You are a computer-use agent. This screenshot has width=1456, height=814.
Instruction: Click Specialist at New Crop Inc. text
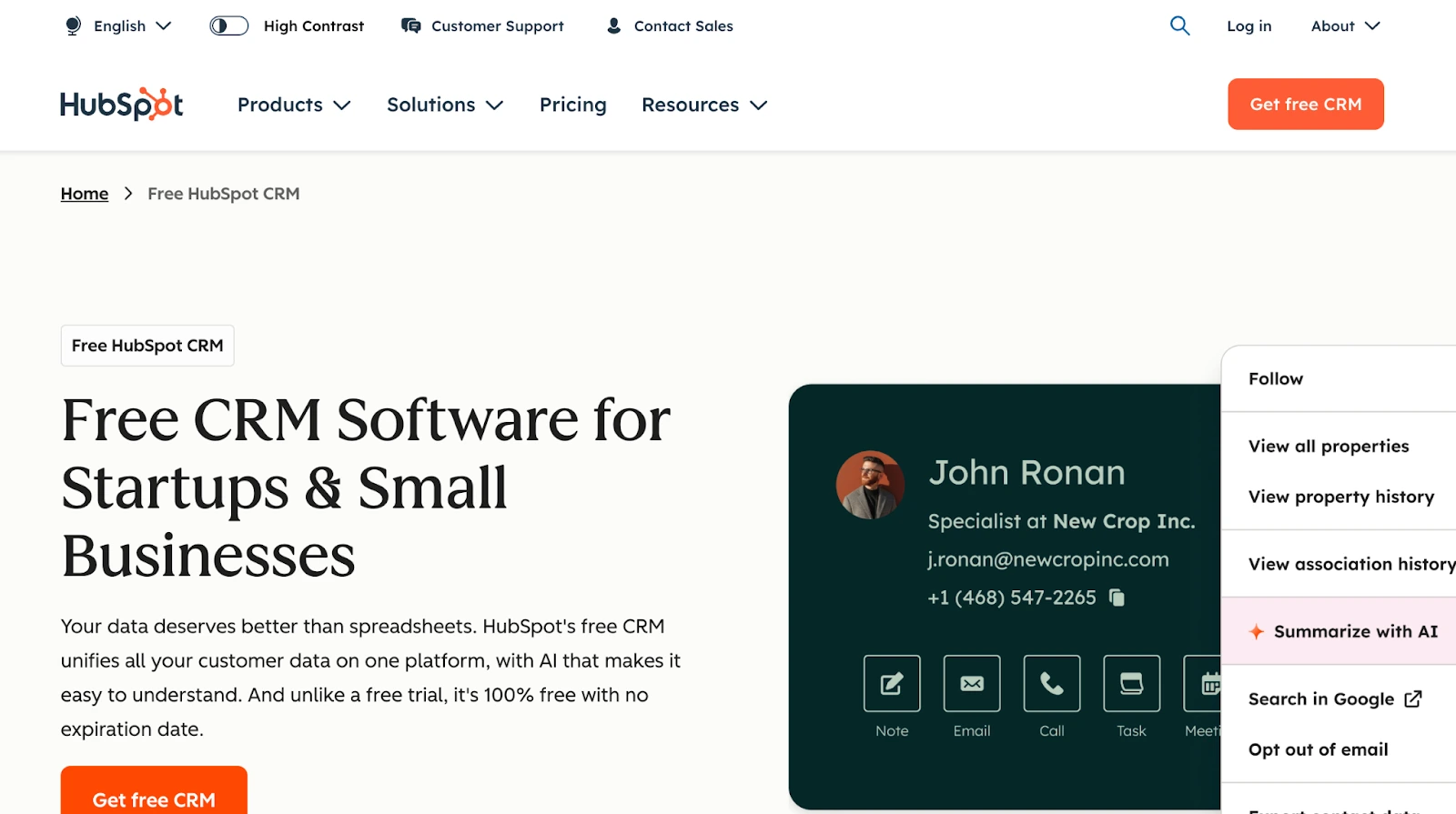point(1061,521)
